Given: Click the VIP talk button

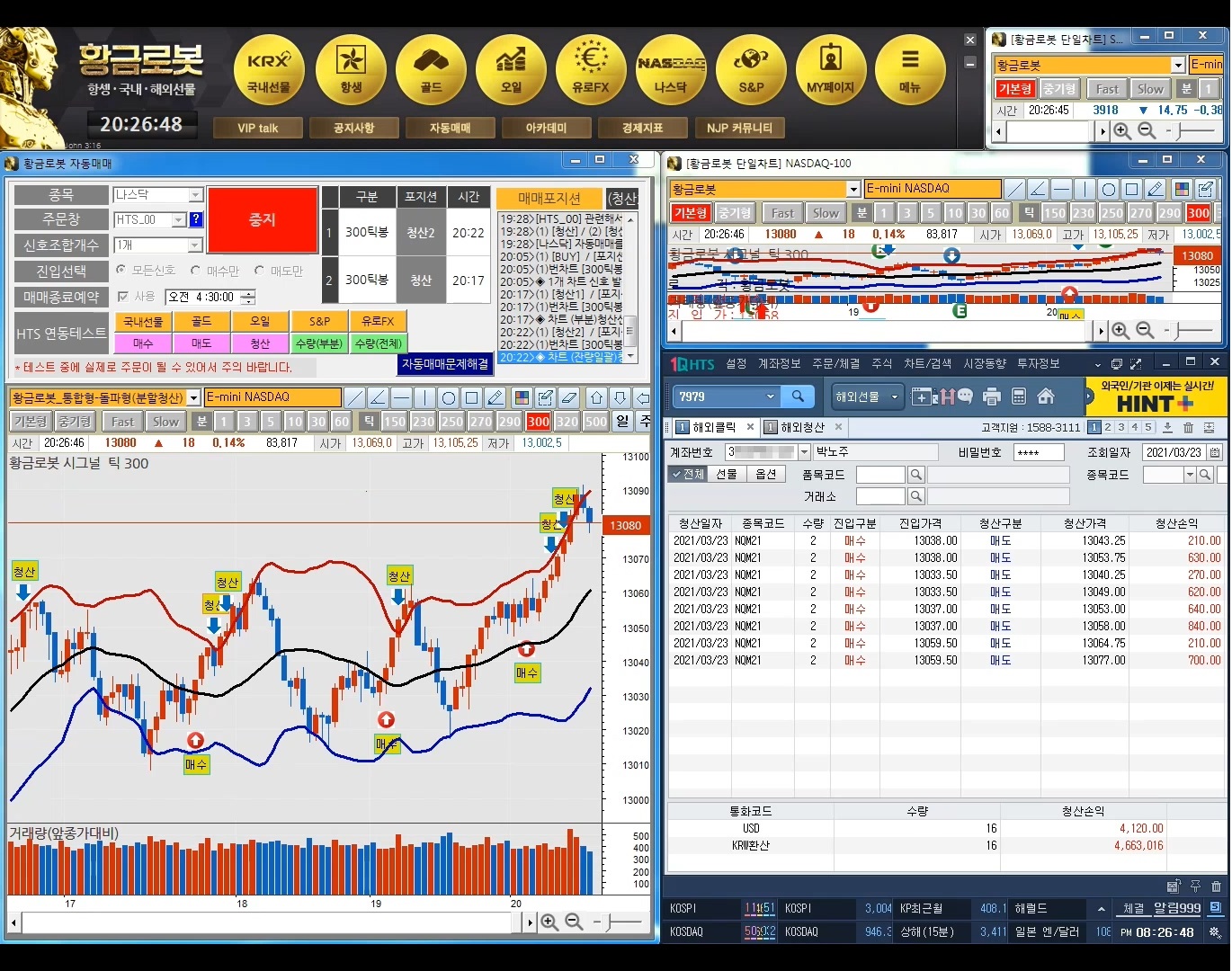Looking at the screenshot, I should tap(258, 128).
